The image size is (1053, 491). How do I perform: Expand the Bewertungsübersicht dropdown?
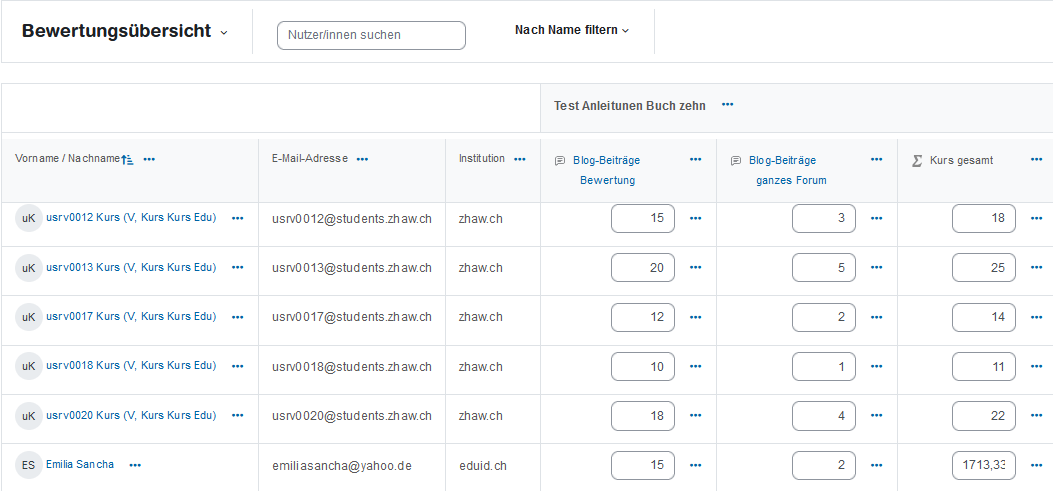(224, 32)
